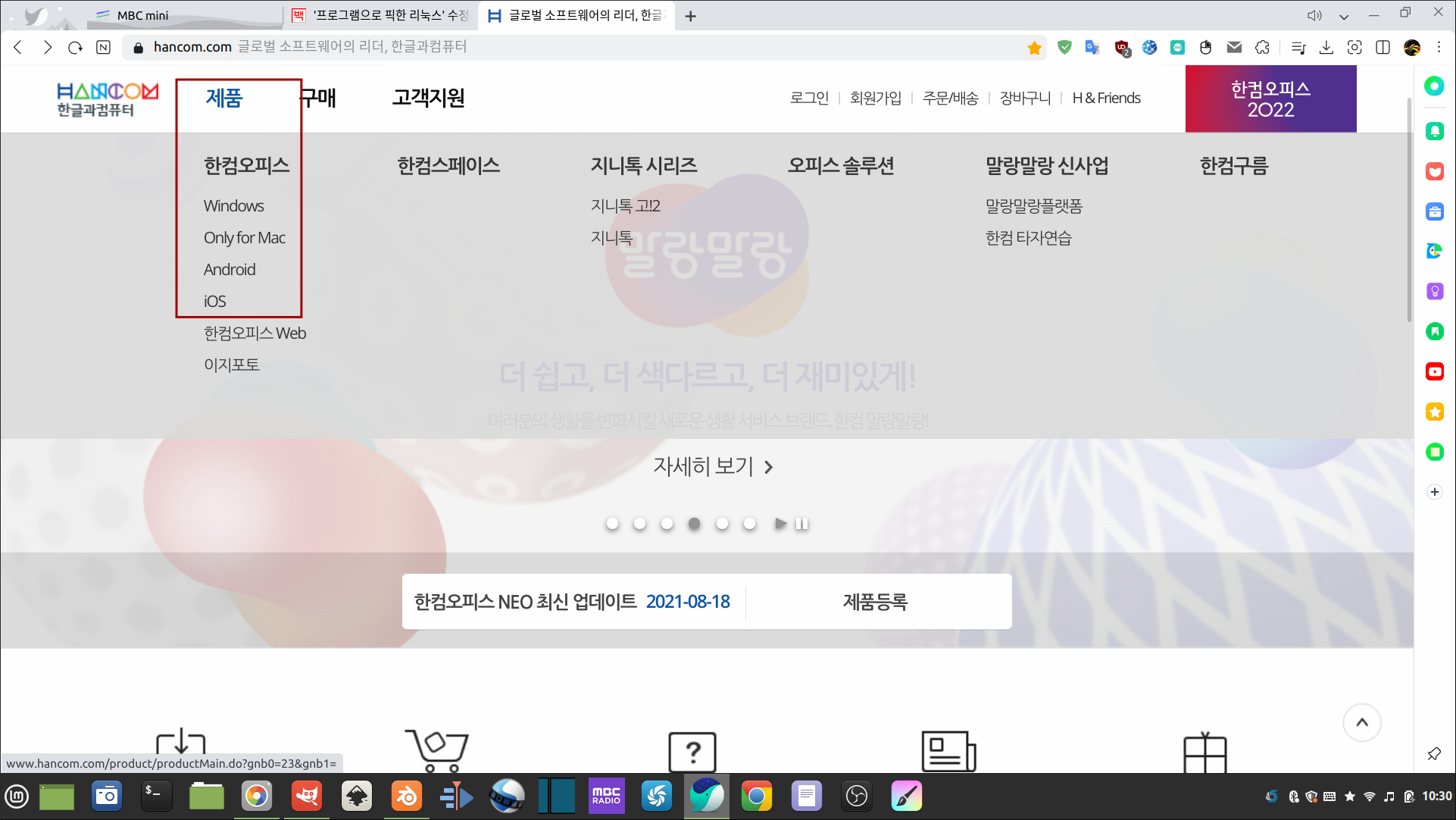Click the address bar URL field

tap(583, 47)
